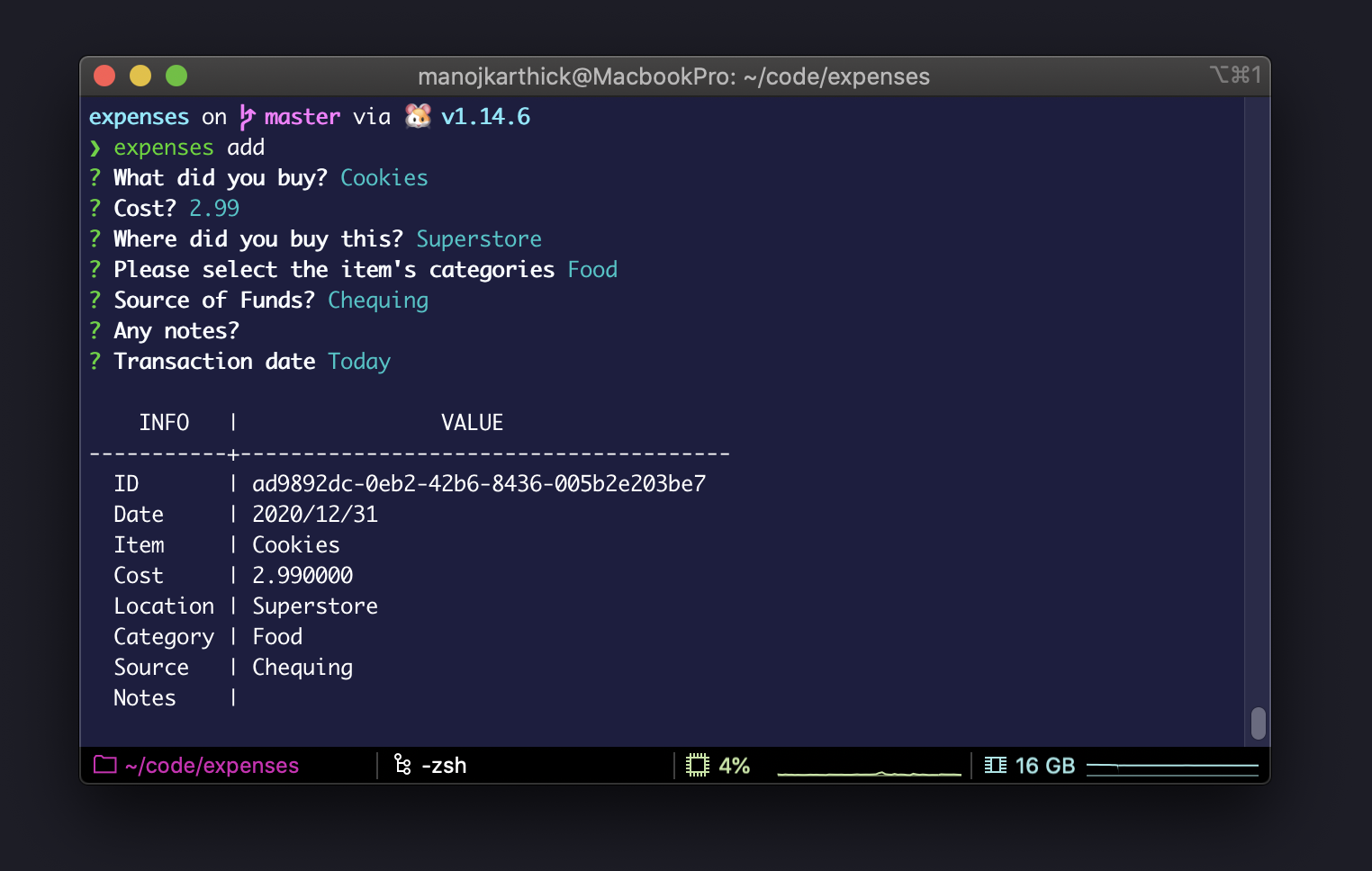Click the folder icon in the status bar
Viewport: 1372px width, 871px height.
[x=104, y=765]
